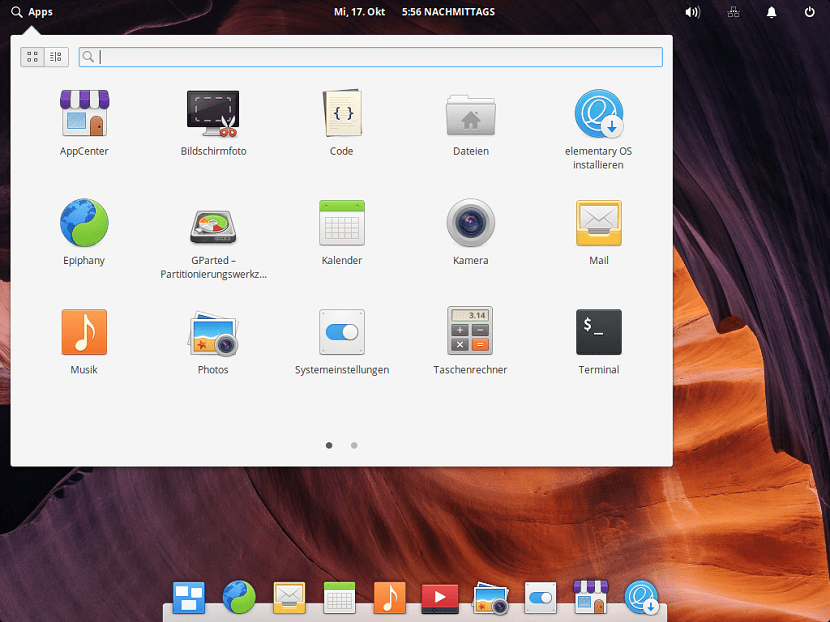Open the power session menu

point(809,12)
